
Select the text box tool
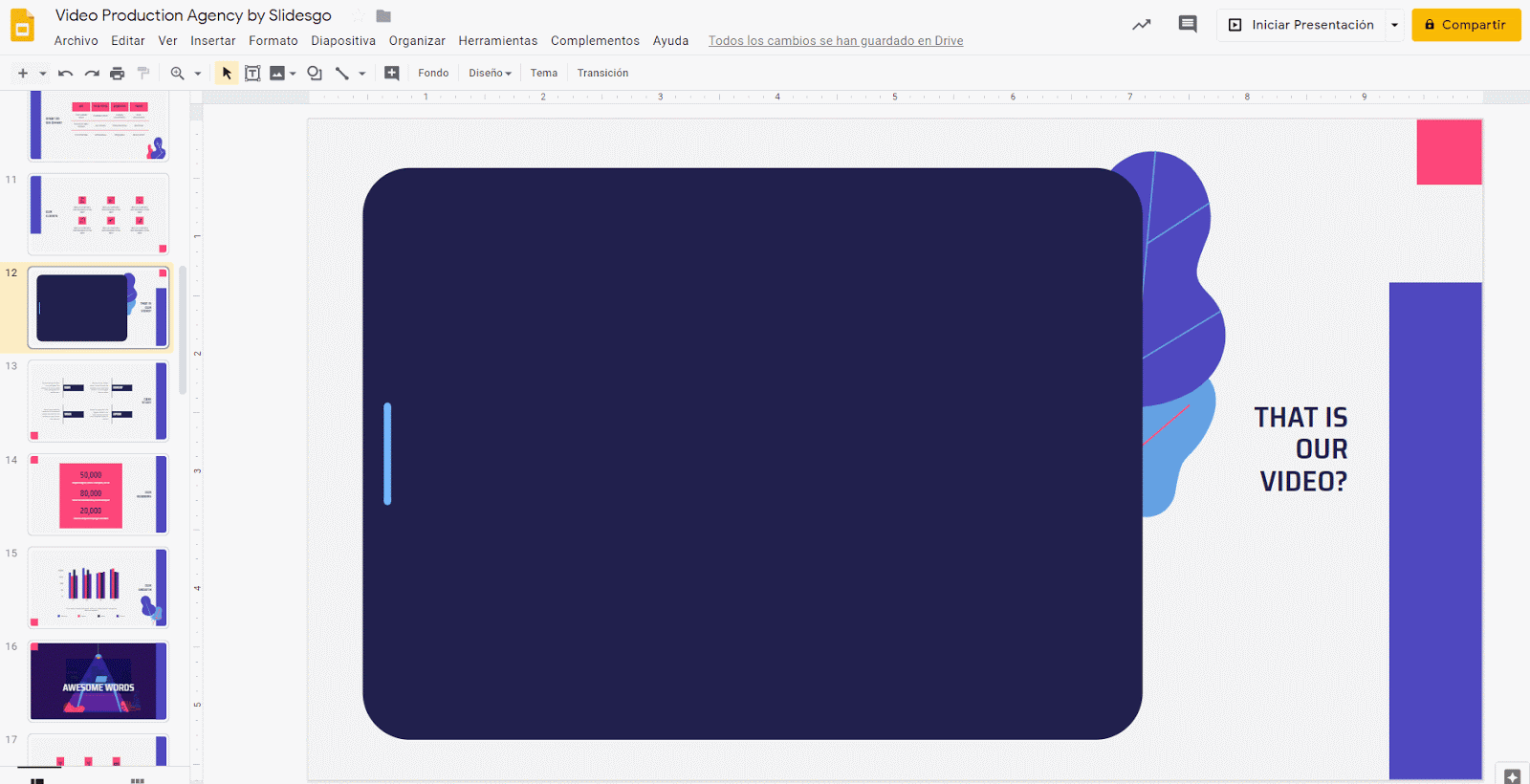click(x=252, y=73)
